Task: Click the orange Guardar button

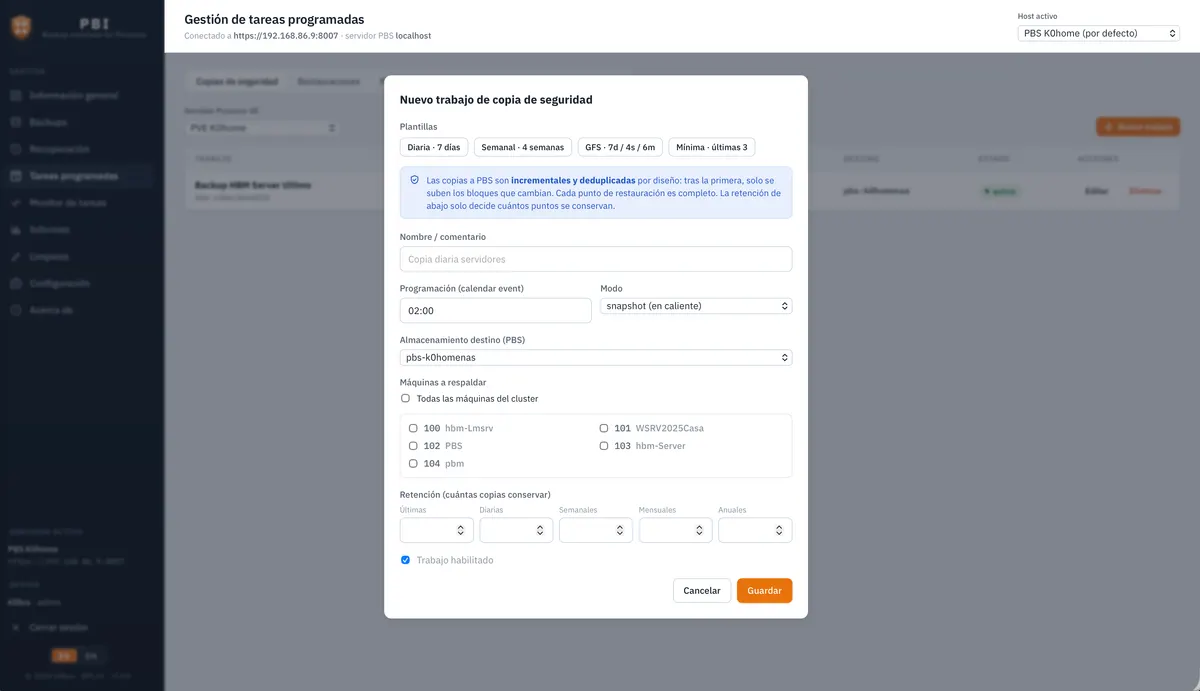Action: [x=765, y=590]
